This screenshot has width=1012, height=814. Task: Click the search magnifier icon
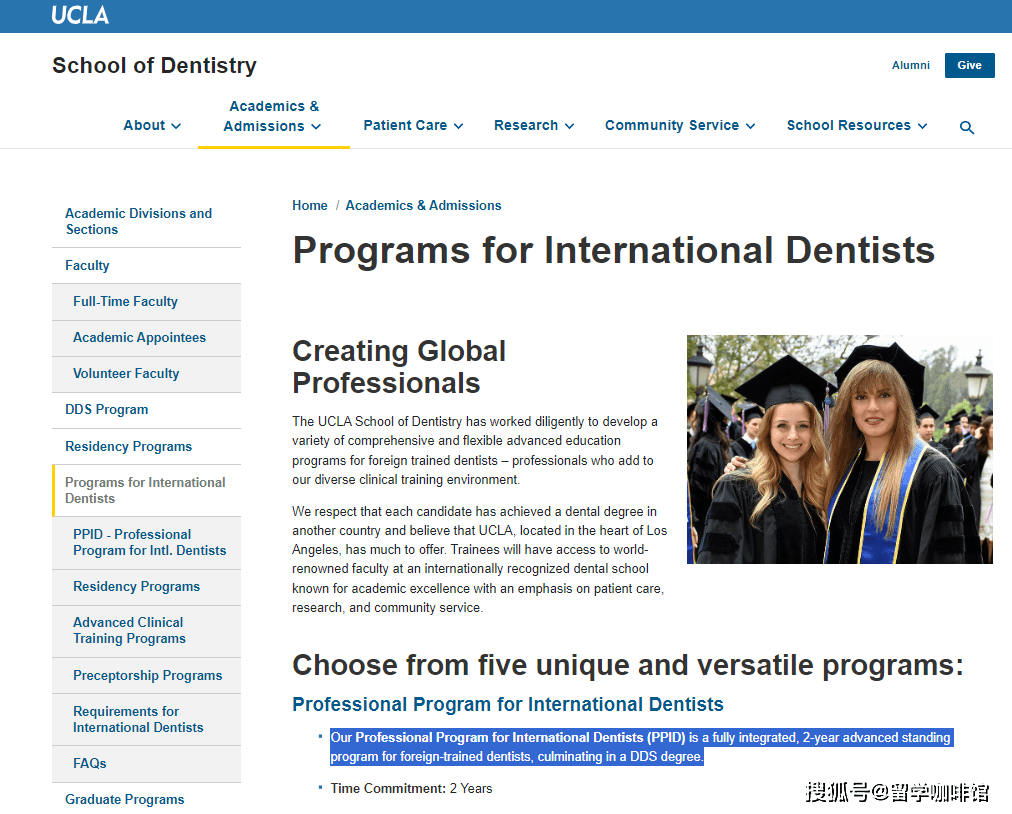966,128
